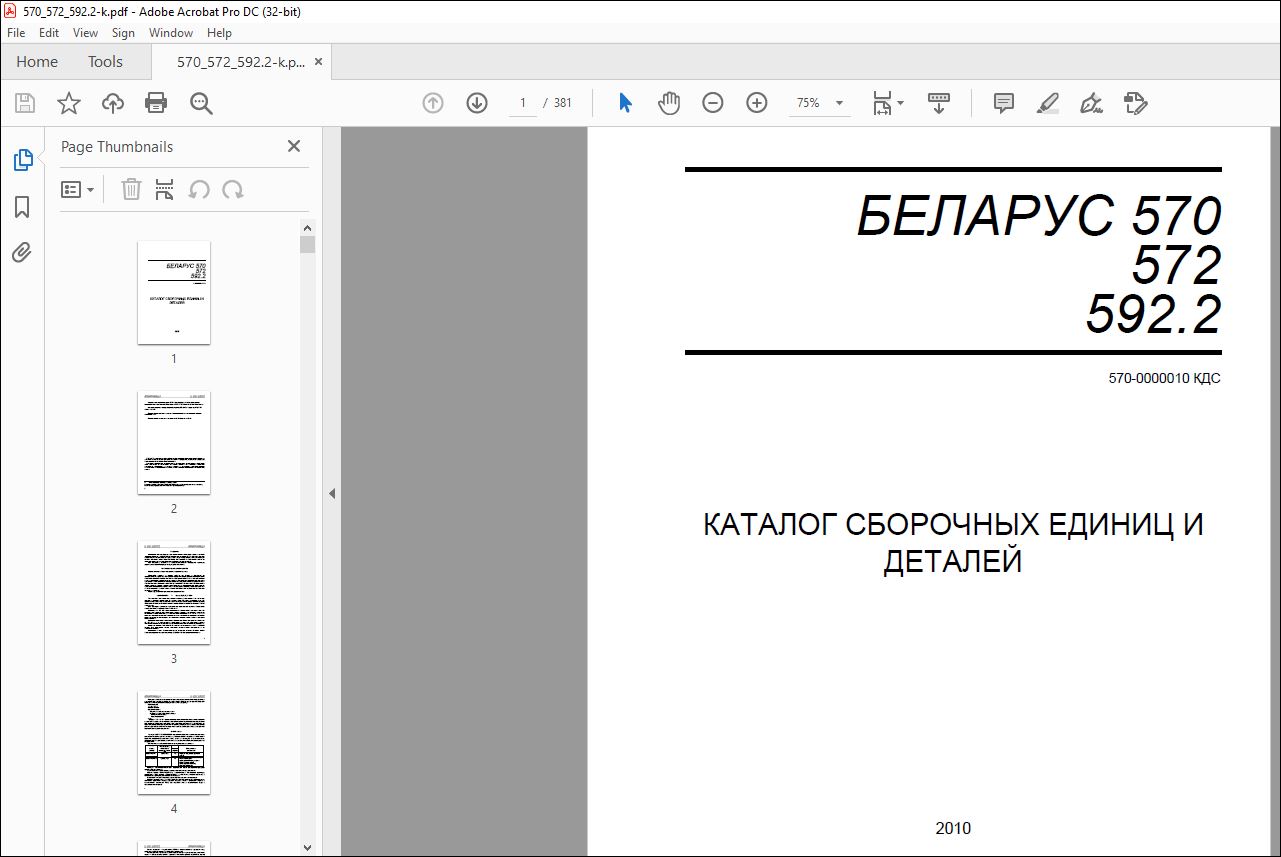
Task: Click the Page Thumbnails panel title
Action: (x=117, y=146)
